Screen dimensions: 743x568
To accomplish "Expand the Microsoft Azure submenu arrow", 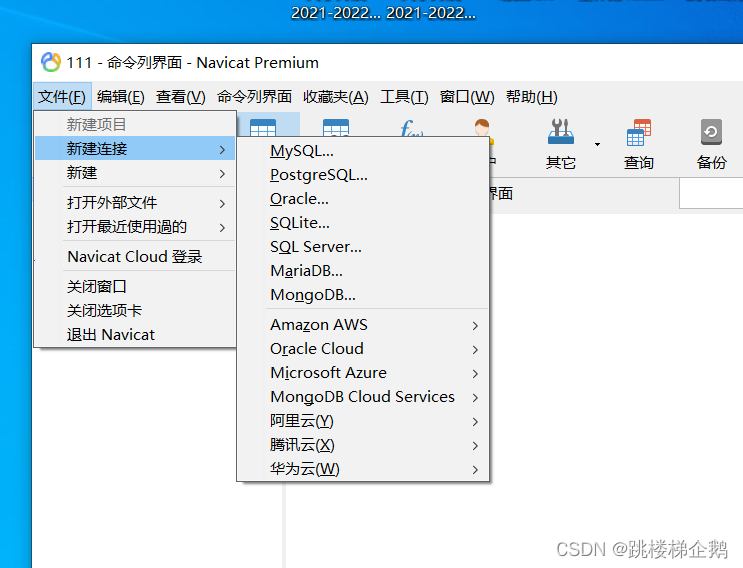I will click(x=475, y=374).
